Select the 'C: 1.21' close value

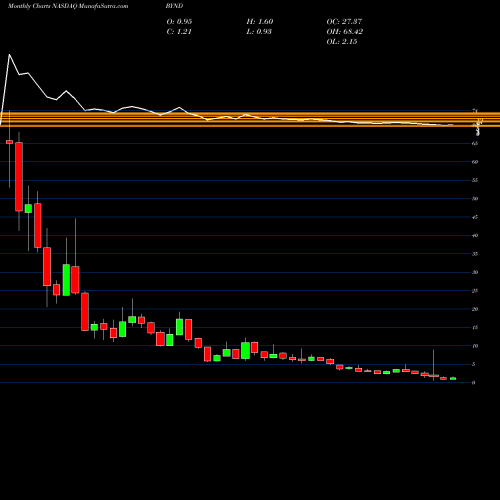[x=179, y=31]
